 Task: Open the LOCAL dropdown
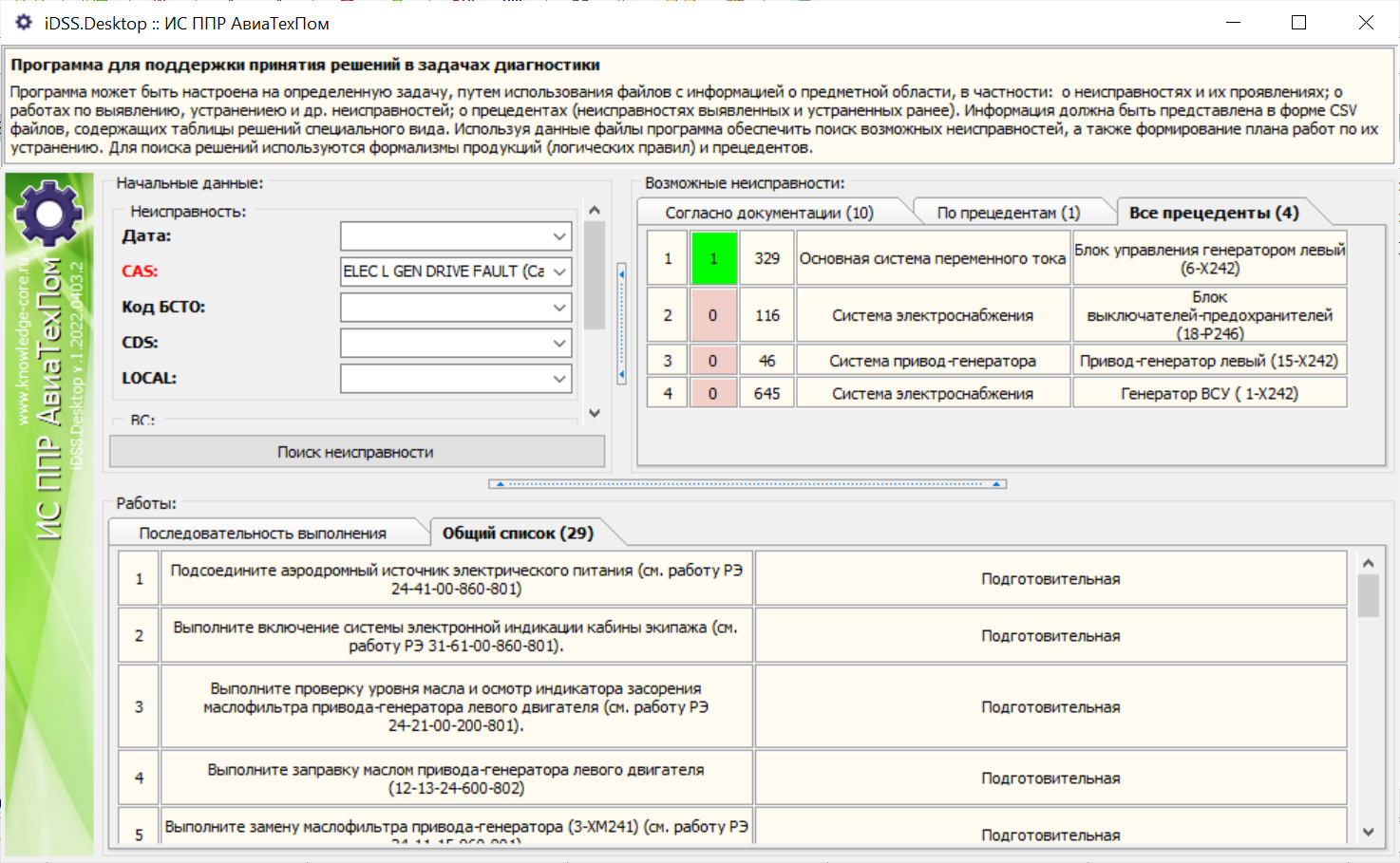(558, 379)
